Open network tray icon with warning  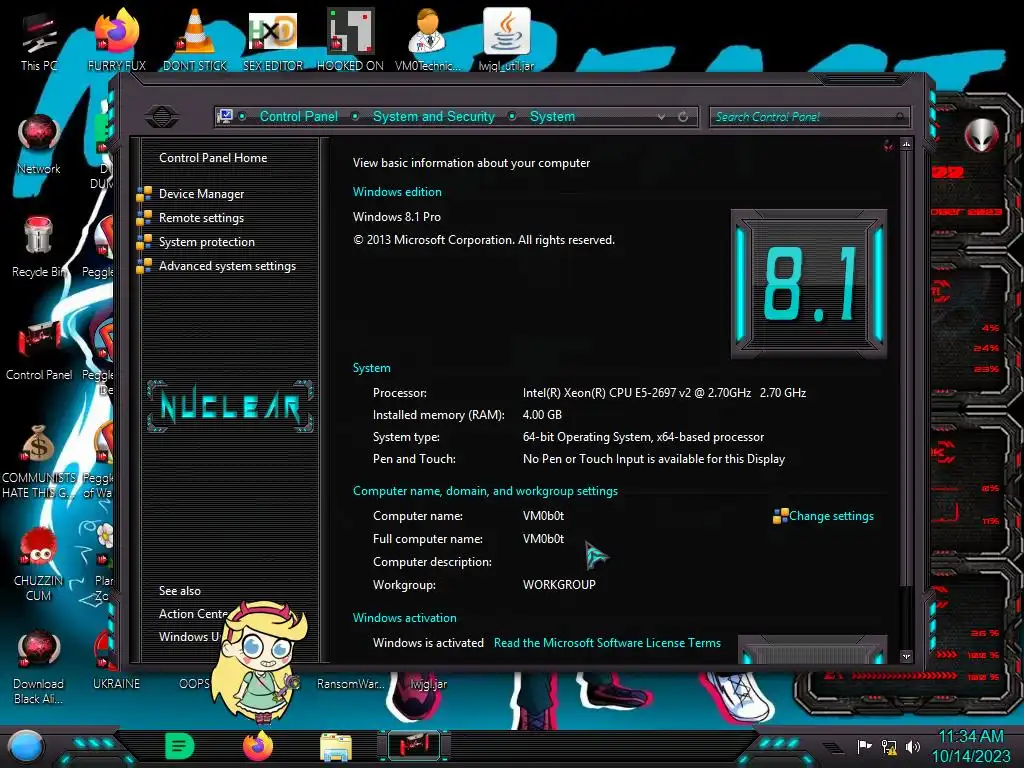pos(889,746)
